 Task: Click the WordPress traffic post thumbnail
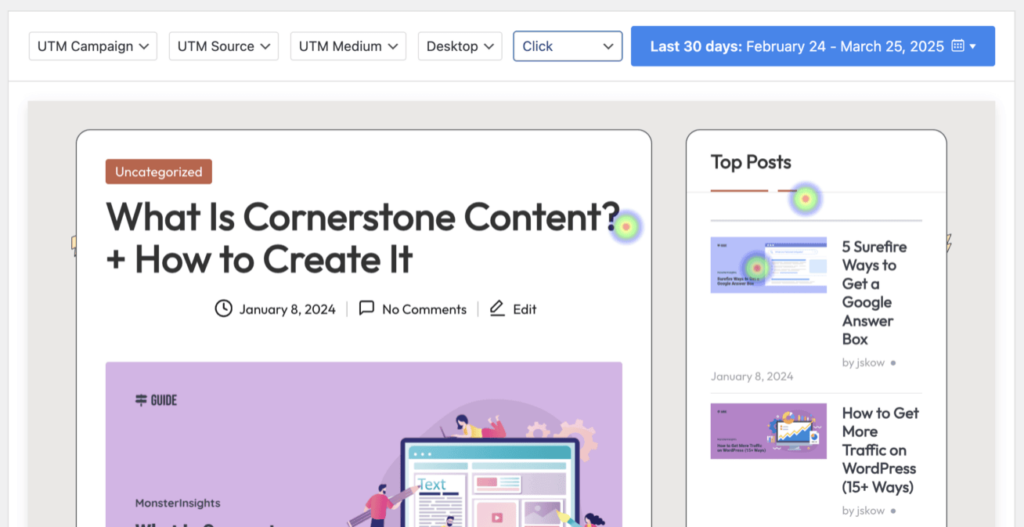[768, 431]
